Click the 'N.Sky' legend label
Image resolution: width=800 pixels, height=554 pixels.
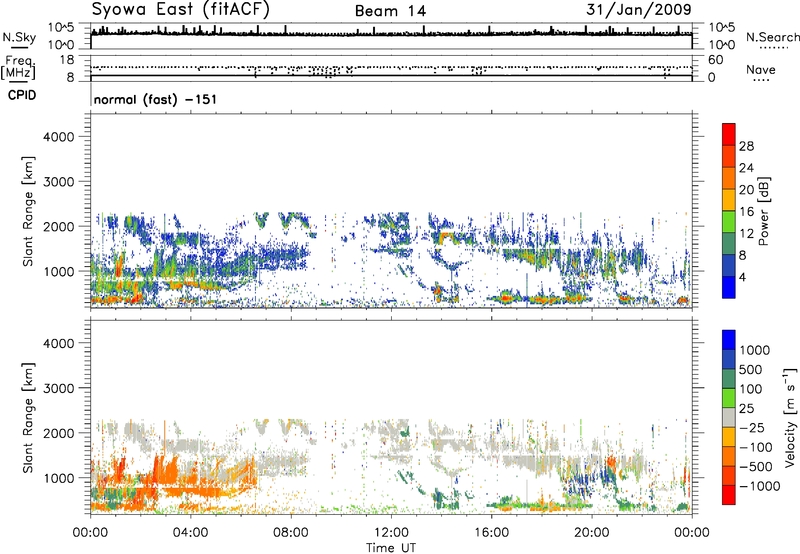point(19,37)
